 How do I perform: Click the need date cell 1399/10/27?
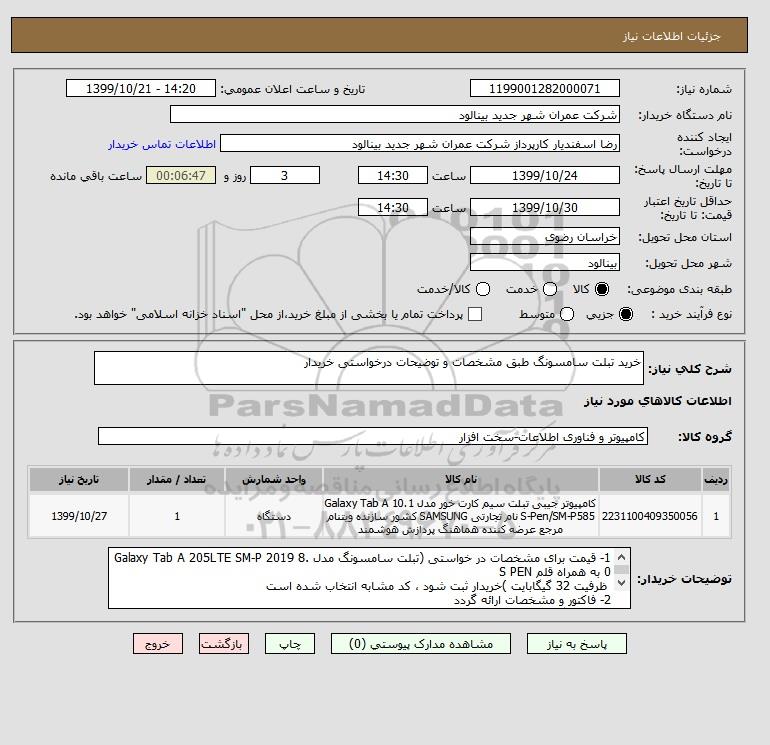click(79, 516)
